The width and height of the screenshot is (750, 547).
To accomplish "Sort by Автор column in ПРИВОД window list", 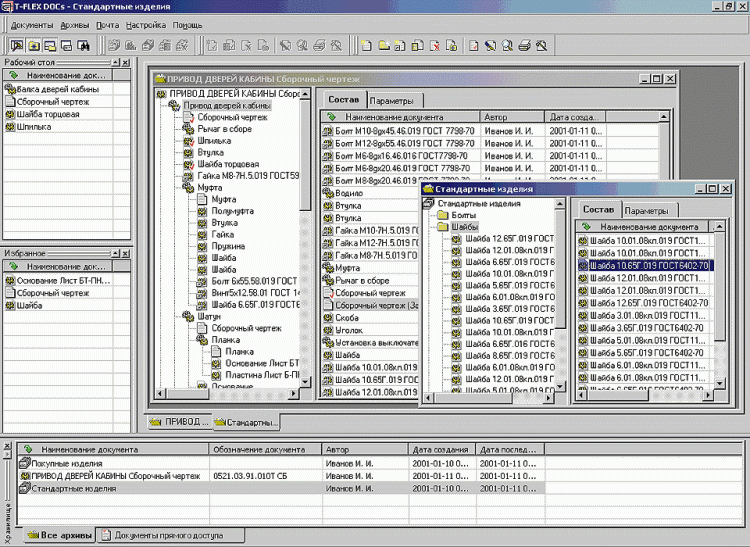I will click(512, 117).
